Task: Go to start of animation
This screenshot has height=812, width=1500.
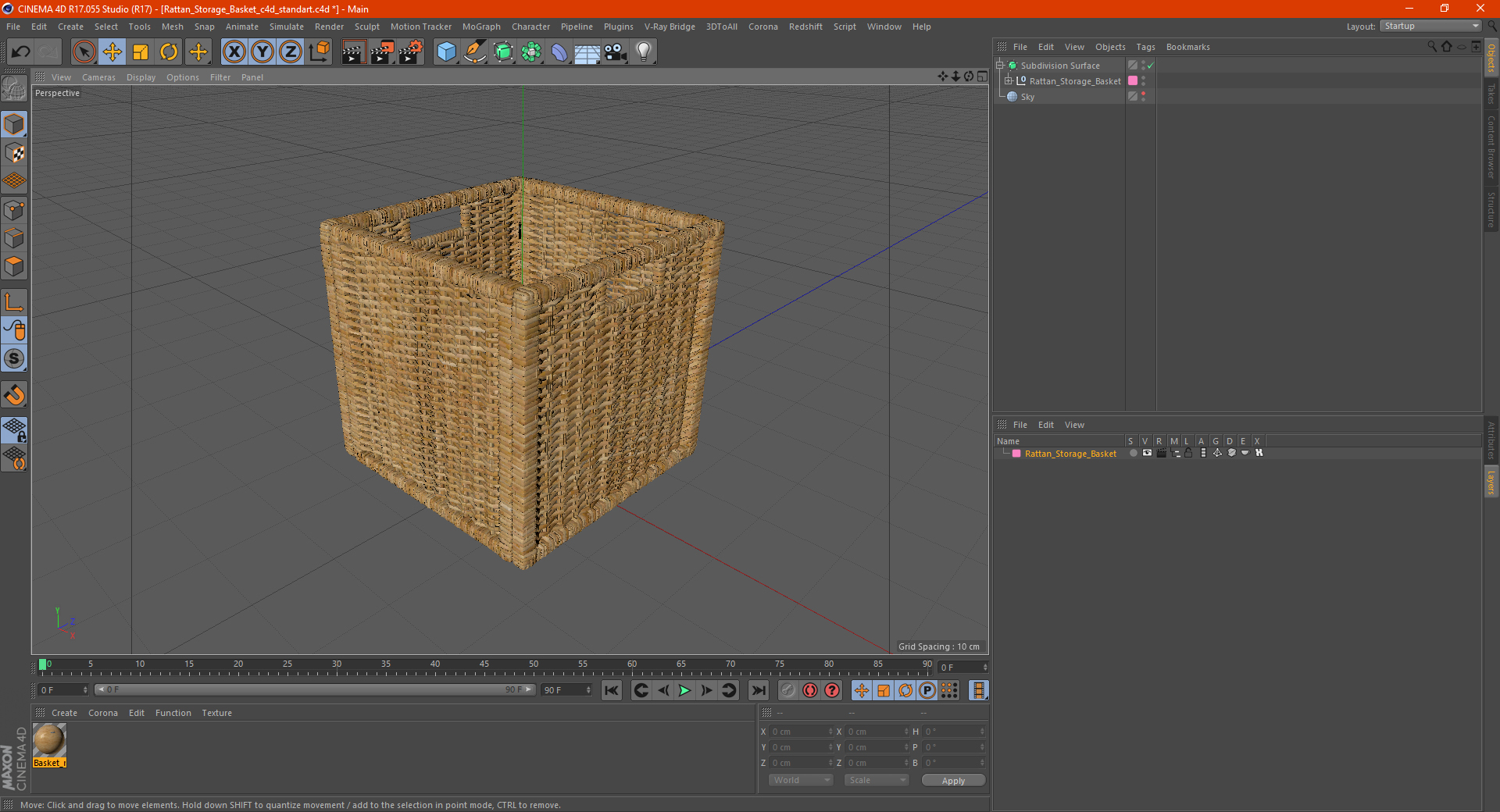Action: (x=612, y=690)
